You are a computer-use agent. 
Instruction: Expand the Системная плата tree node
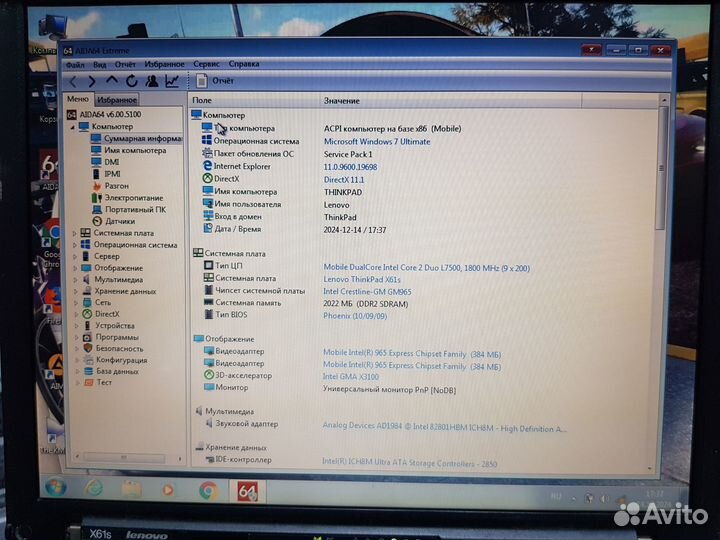click(x=74, y=233)
